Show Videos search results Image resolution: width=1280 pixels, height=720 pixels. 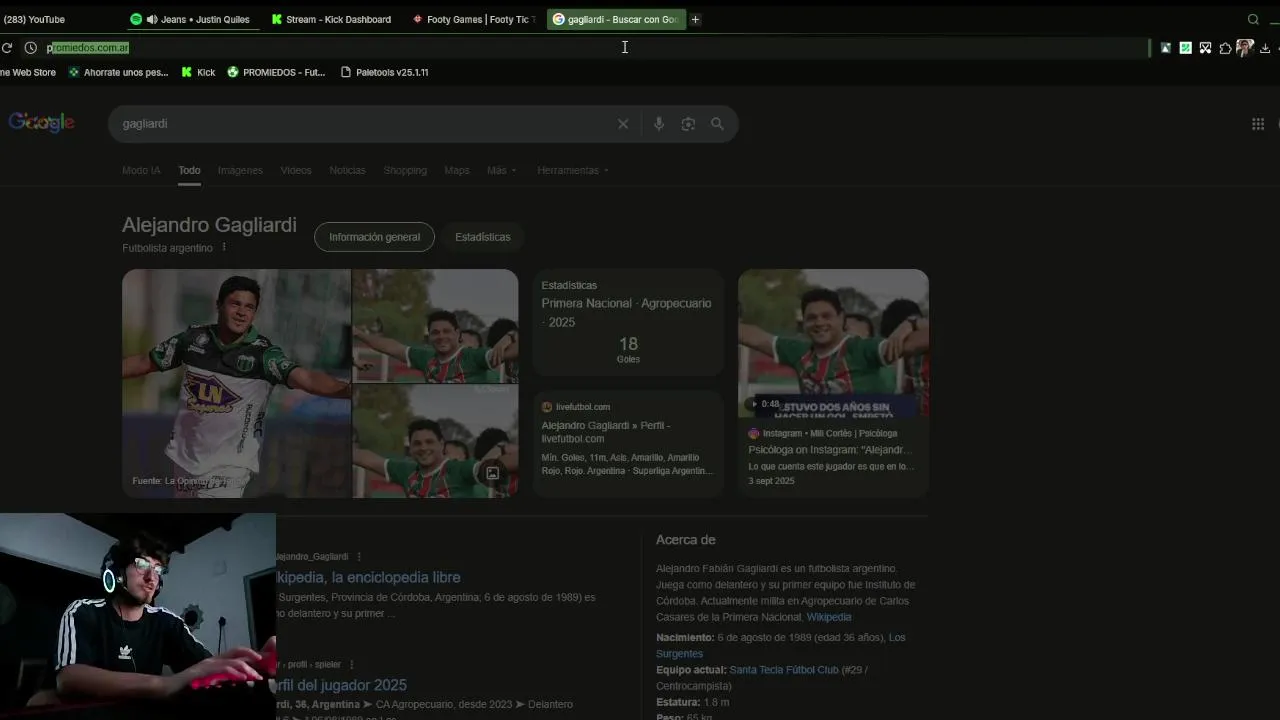tap(296, 170)
